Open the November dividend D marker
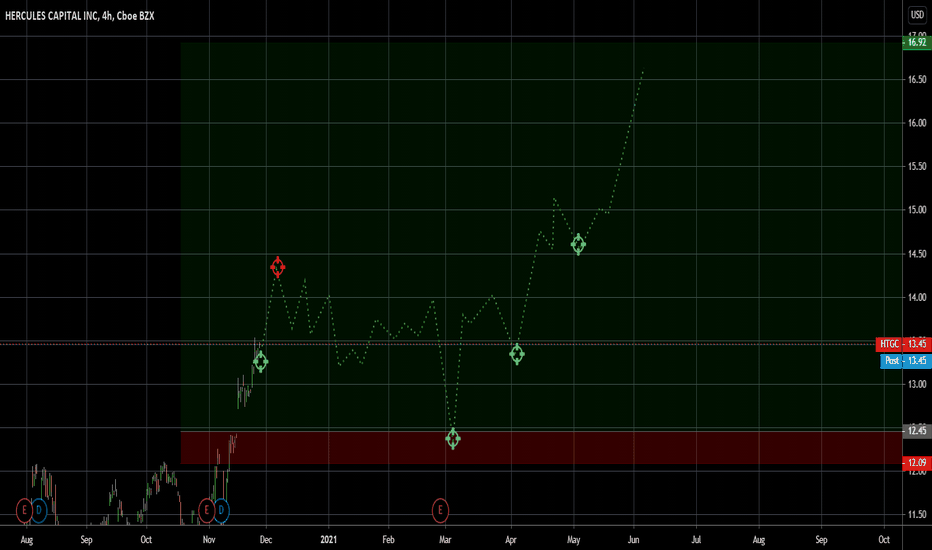 click(221, 510)
